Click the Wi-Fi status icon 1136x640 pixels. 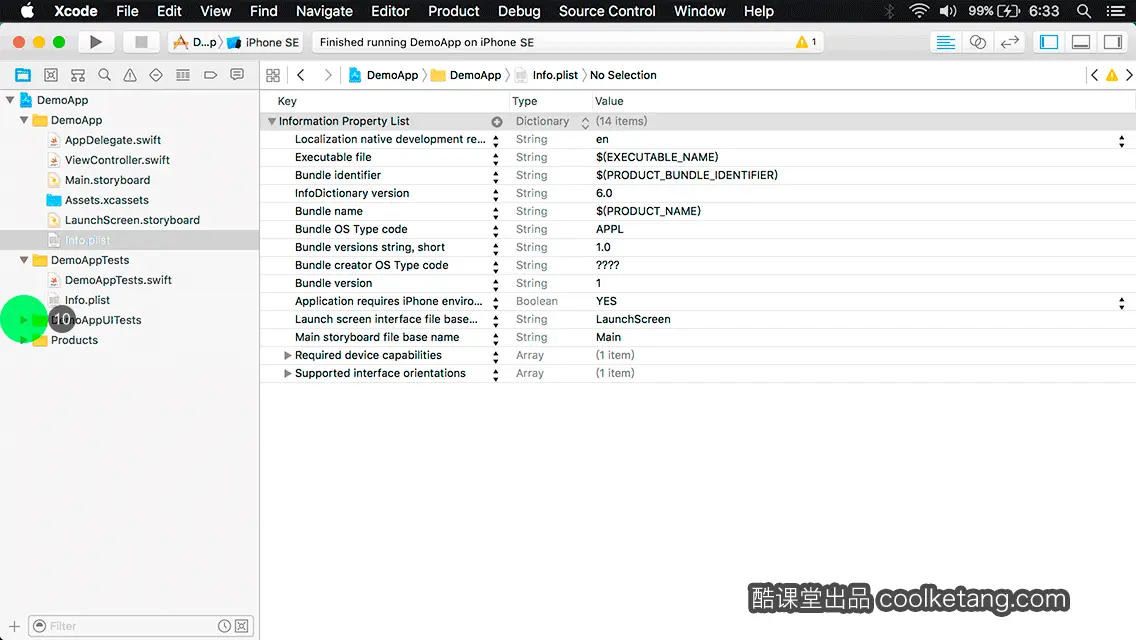point(919,11)
